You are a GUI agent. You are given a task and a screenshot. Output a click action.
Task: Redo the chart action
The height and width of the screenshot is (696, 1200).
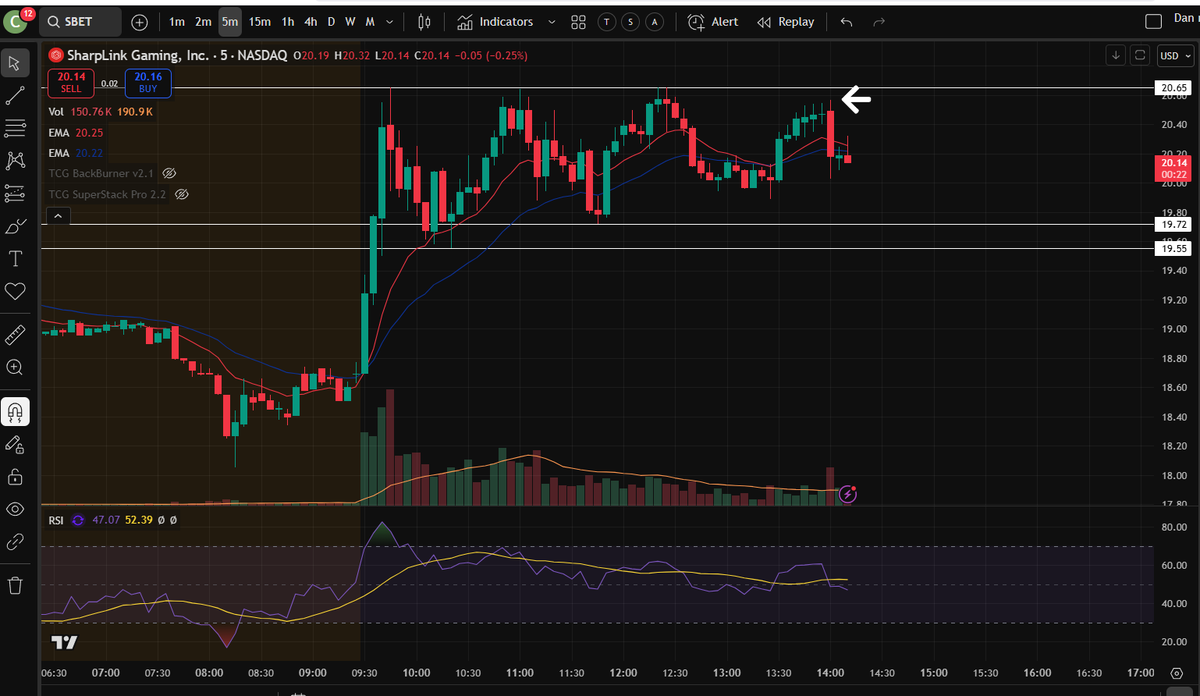tap(880, 21)
